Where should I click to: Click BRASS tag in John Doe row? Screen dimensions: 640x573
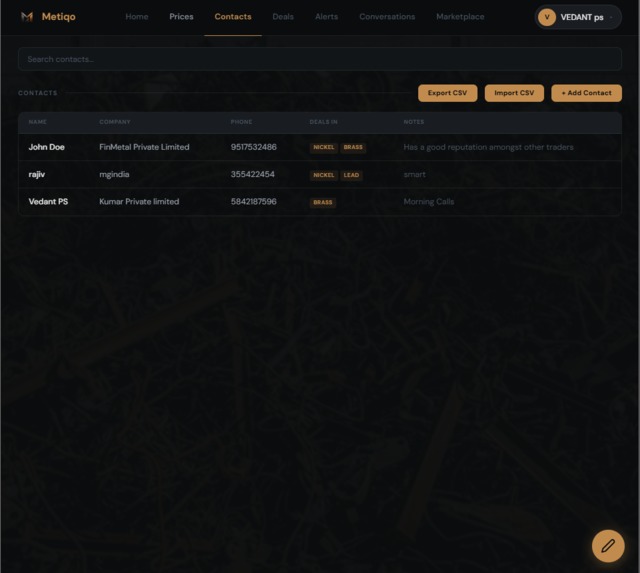tap(353, 147)
